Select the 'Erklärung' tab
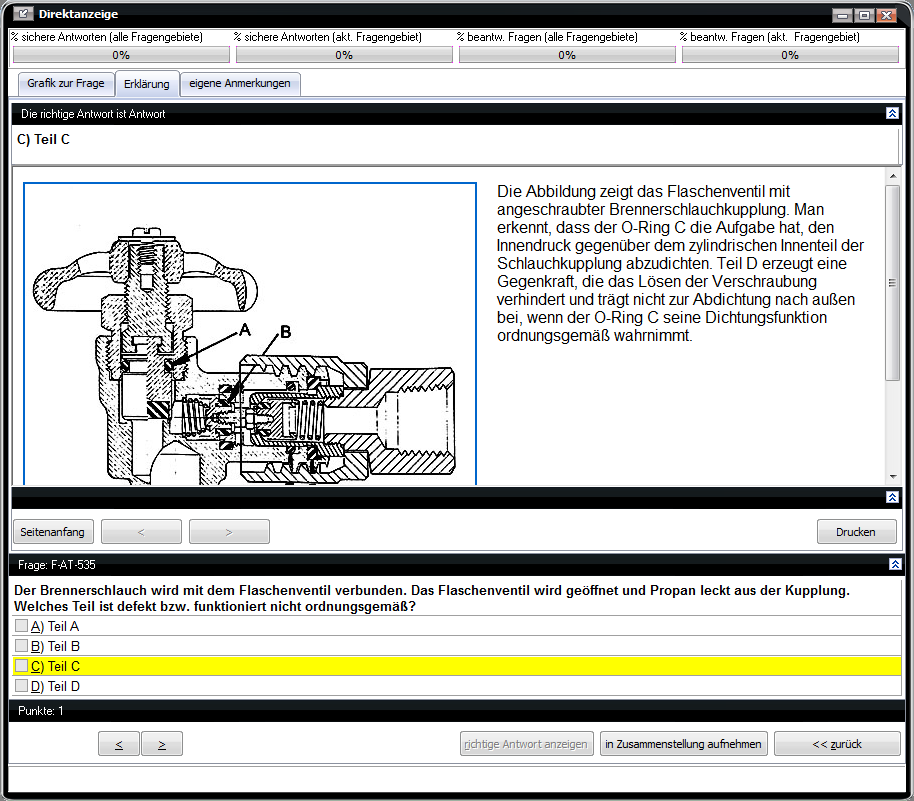This screenshot has height=801, width=914. tap(147, 83)
